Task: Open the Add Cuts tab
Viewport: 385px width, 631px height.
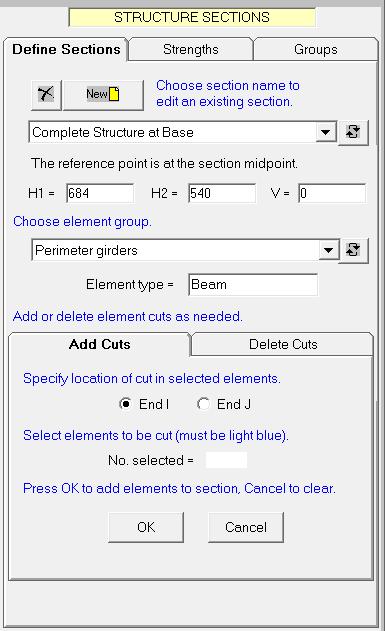Action: coord(99,344)
